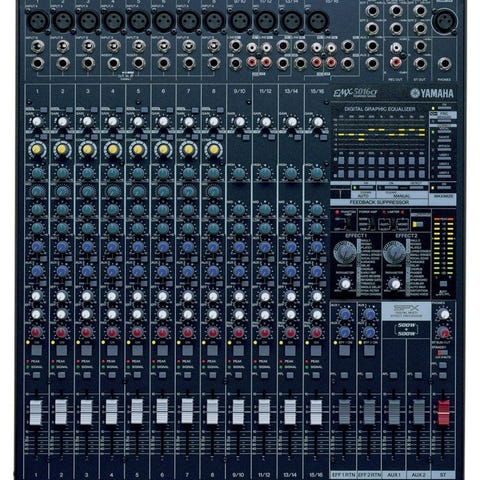Click the XLR input jack of channel 4
The width and height of the screenshot is (480, 480).
tap(113, 21)
